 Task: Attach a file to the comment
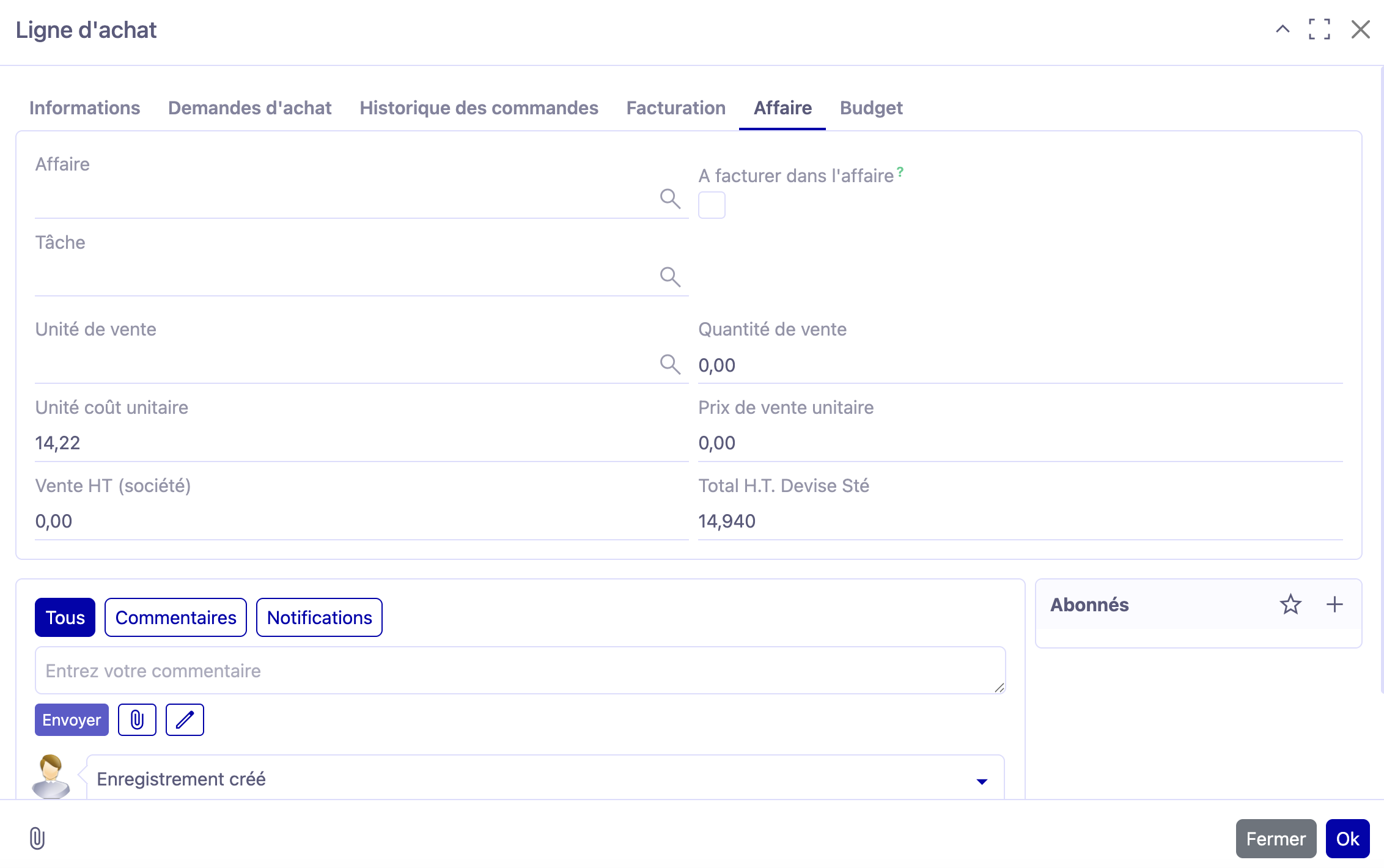137,719
